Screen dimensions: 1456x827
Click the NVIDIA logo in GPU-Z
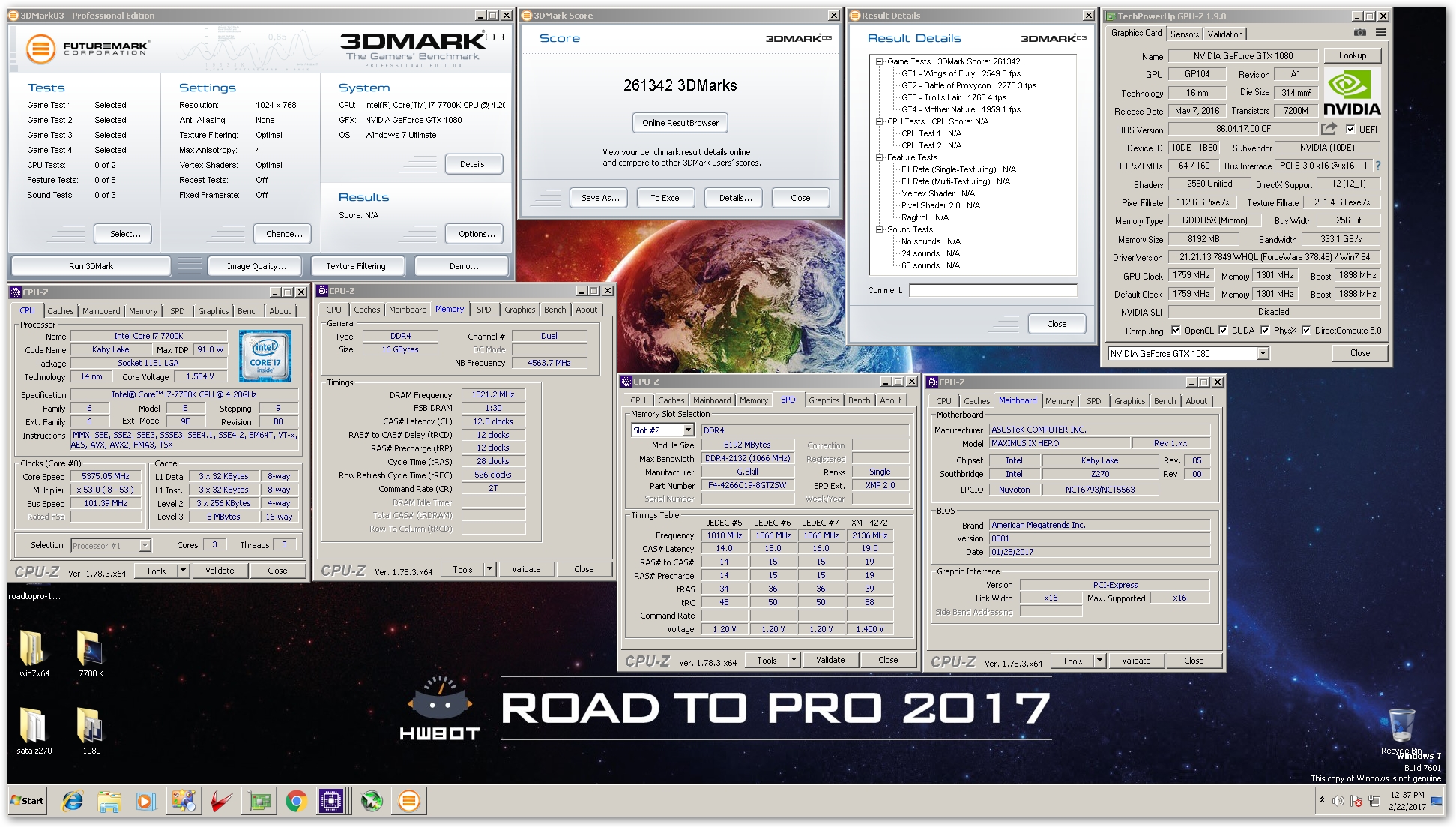click(x=1351, y=92)
